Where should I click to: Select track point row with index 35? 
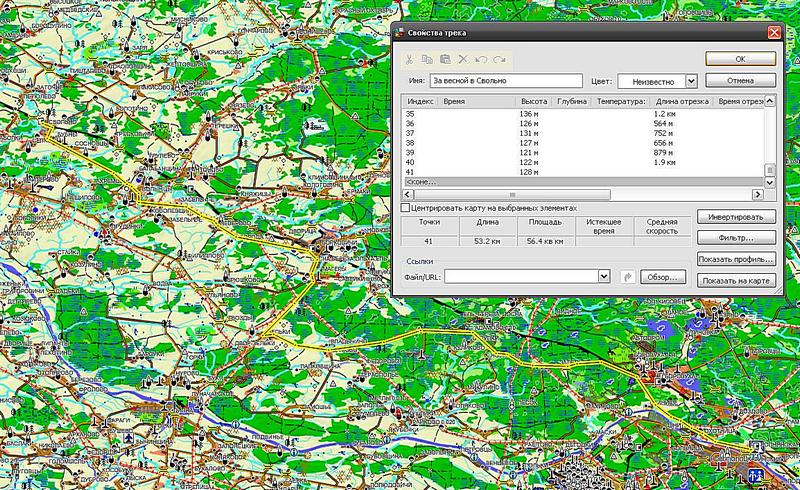click(583, 114)
